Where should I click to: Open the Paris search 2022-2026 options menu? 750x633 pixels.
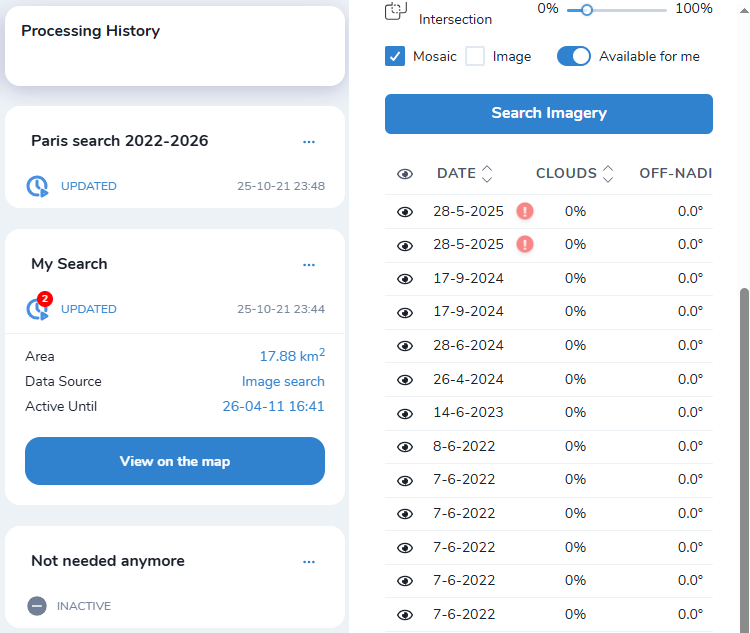(x=309, y=142)
